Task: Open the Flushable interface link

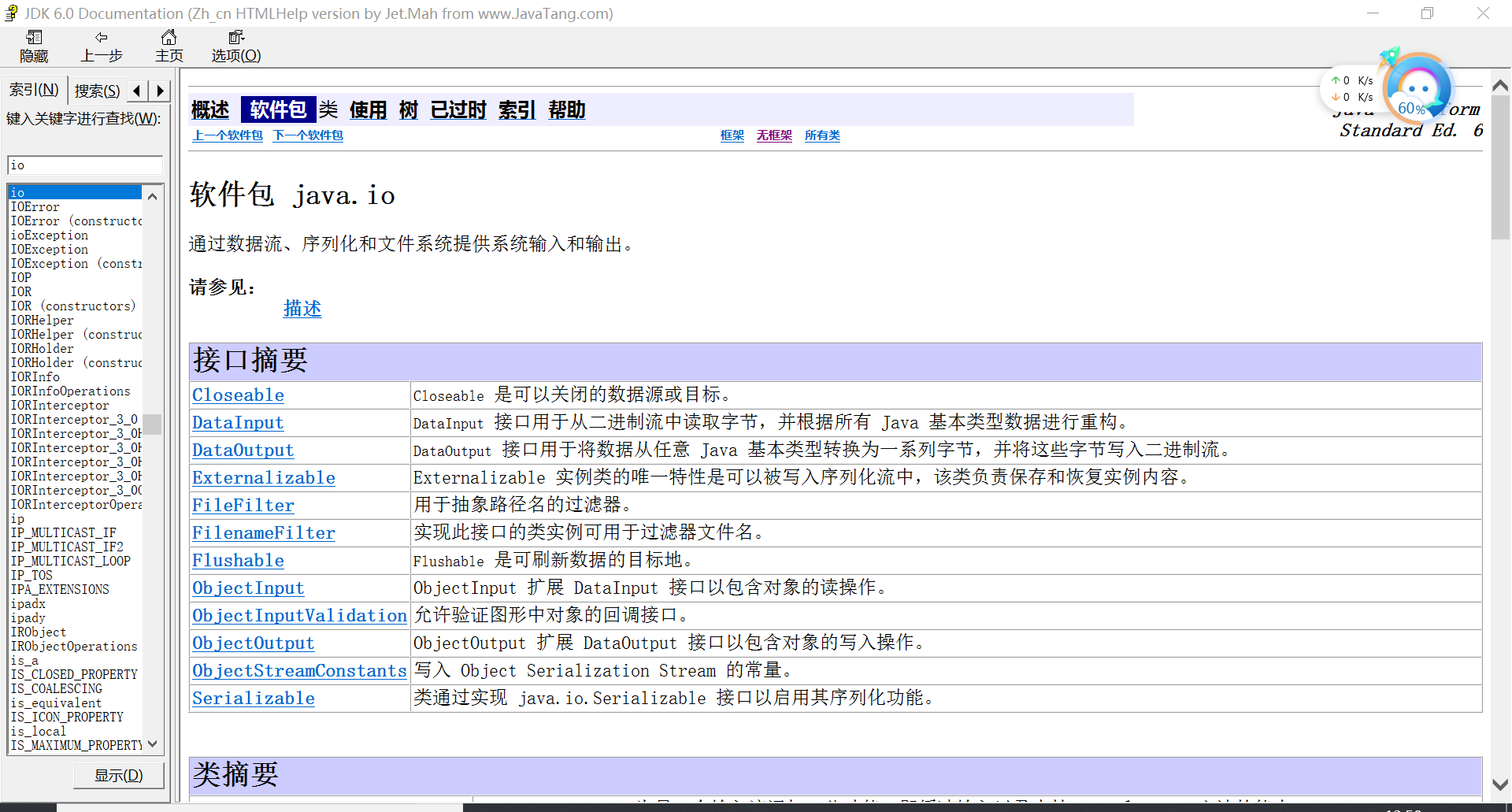Action: (x=238, y=561)
